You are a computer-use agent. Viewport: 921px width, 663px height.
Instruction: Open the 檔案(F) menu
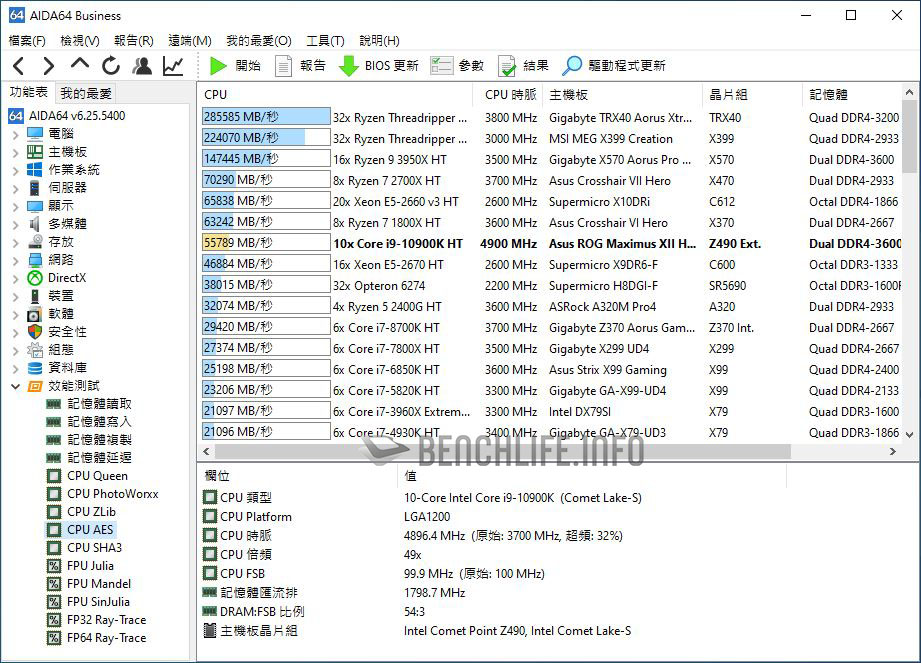click(27, 41)
